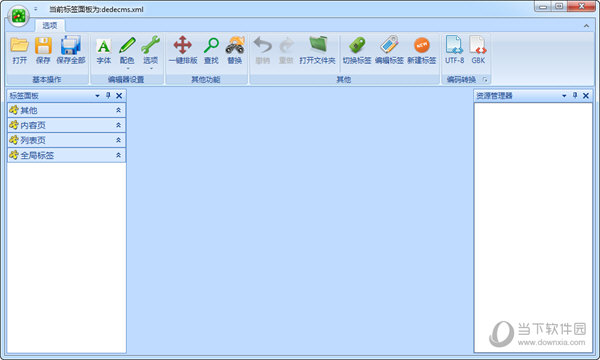The image size is (600, 360).
Task: Open the 查找 find tool
Action: (211, 50)
